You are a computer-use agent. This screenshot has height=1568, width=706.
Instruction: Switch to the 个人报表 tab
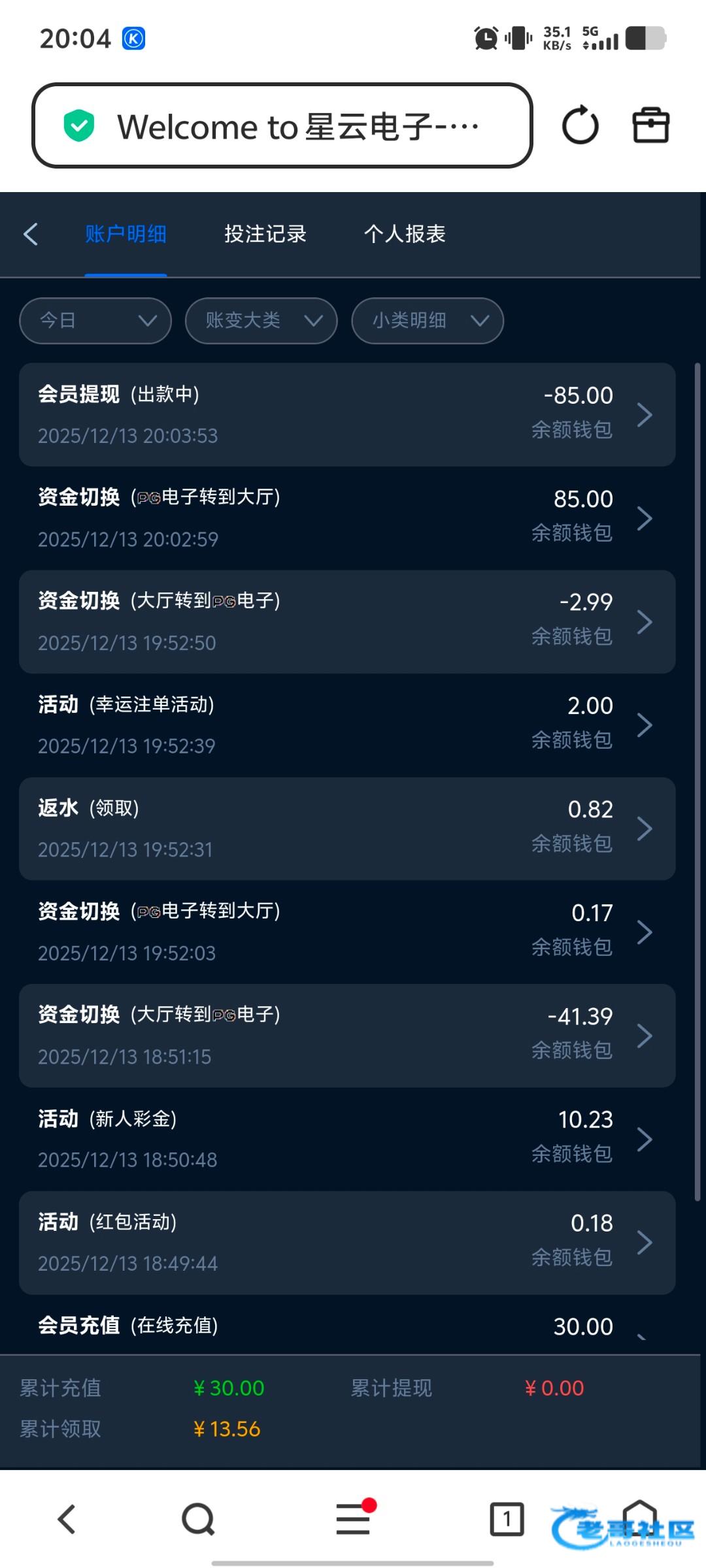(x=405, y=234)
